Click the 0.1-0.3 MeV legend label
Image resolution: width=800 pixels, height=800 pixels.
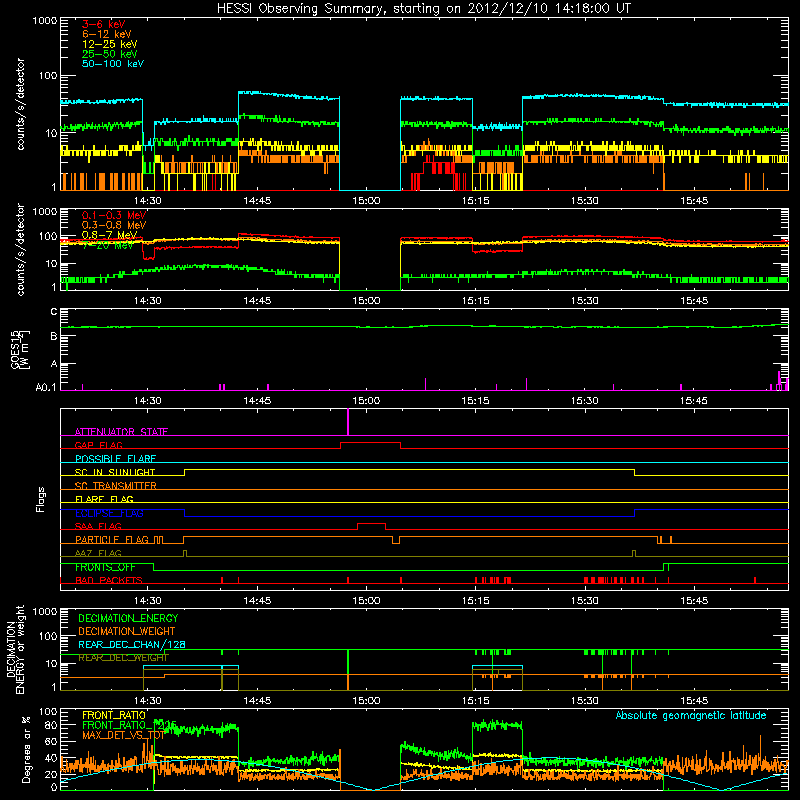point(114,215)
